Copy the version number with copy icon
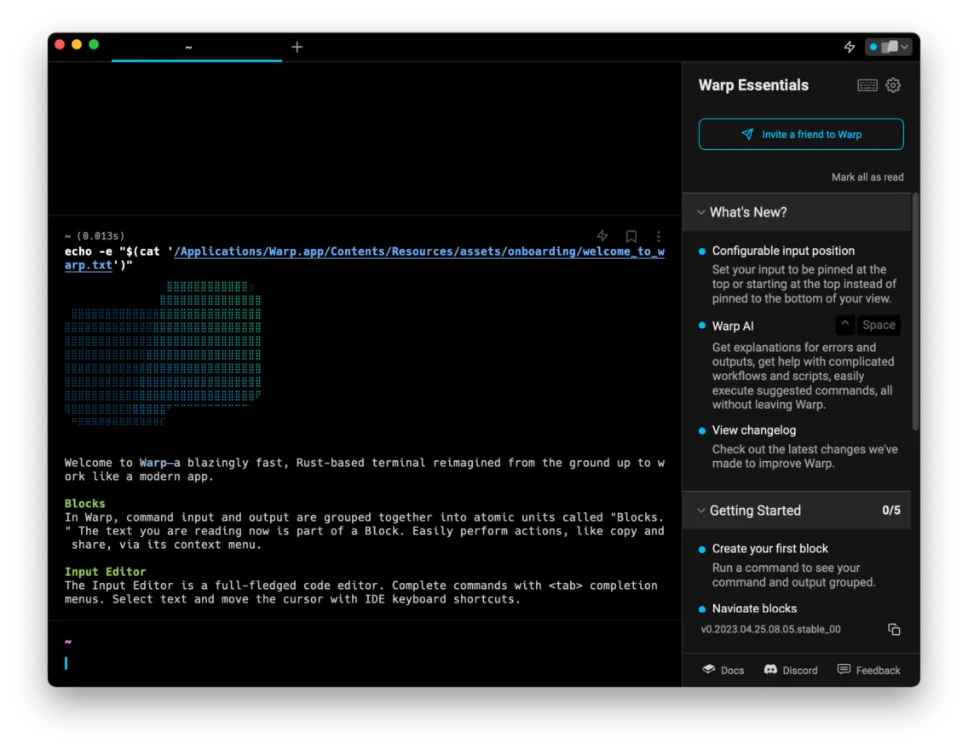Screen dimensions: 968x750 894,630
